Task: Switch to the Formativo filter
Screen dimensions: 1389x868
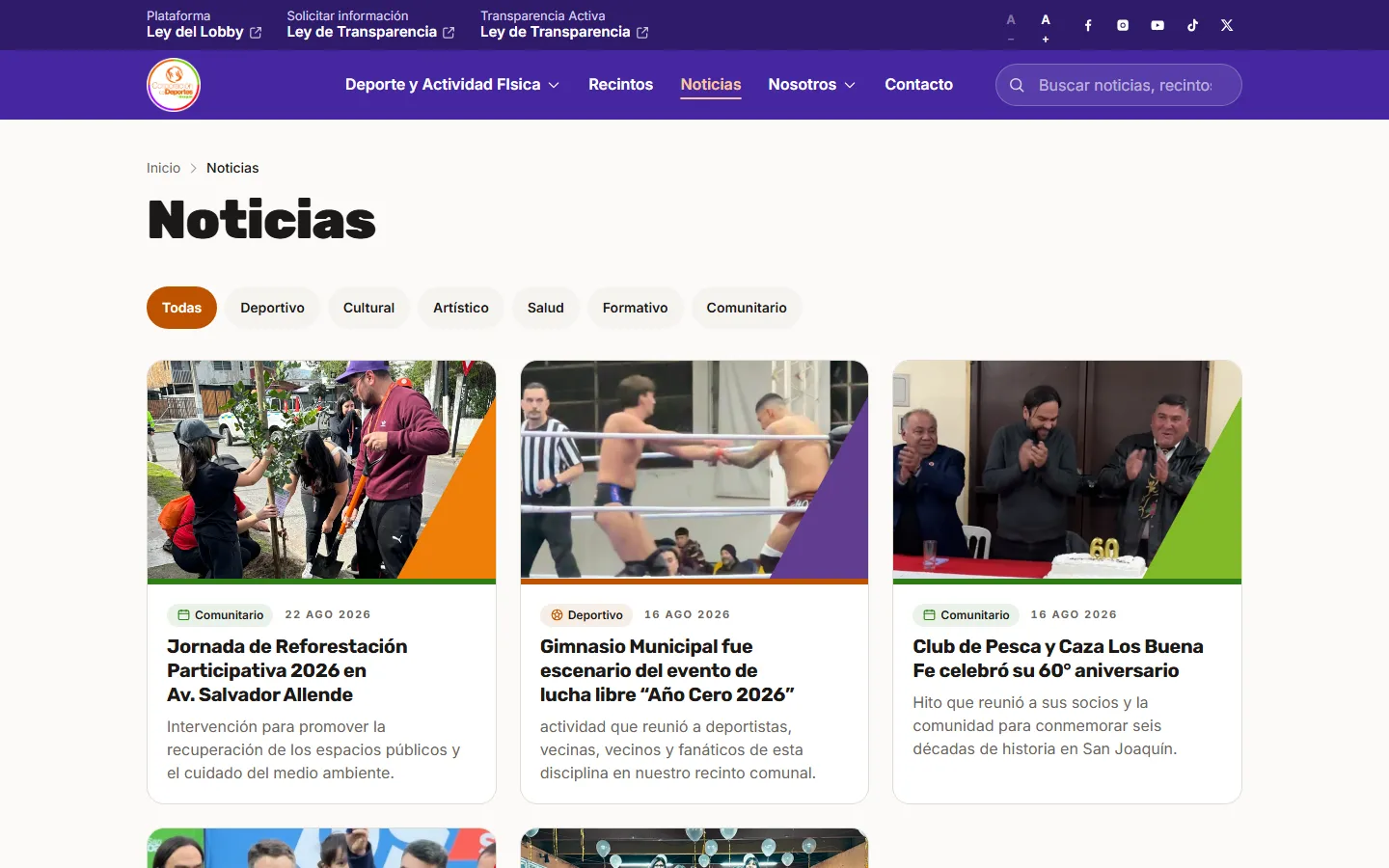Action: 636,308
